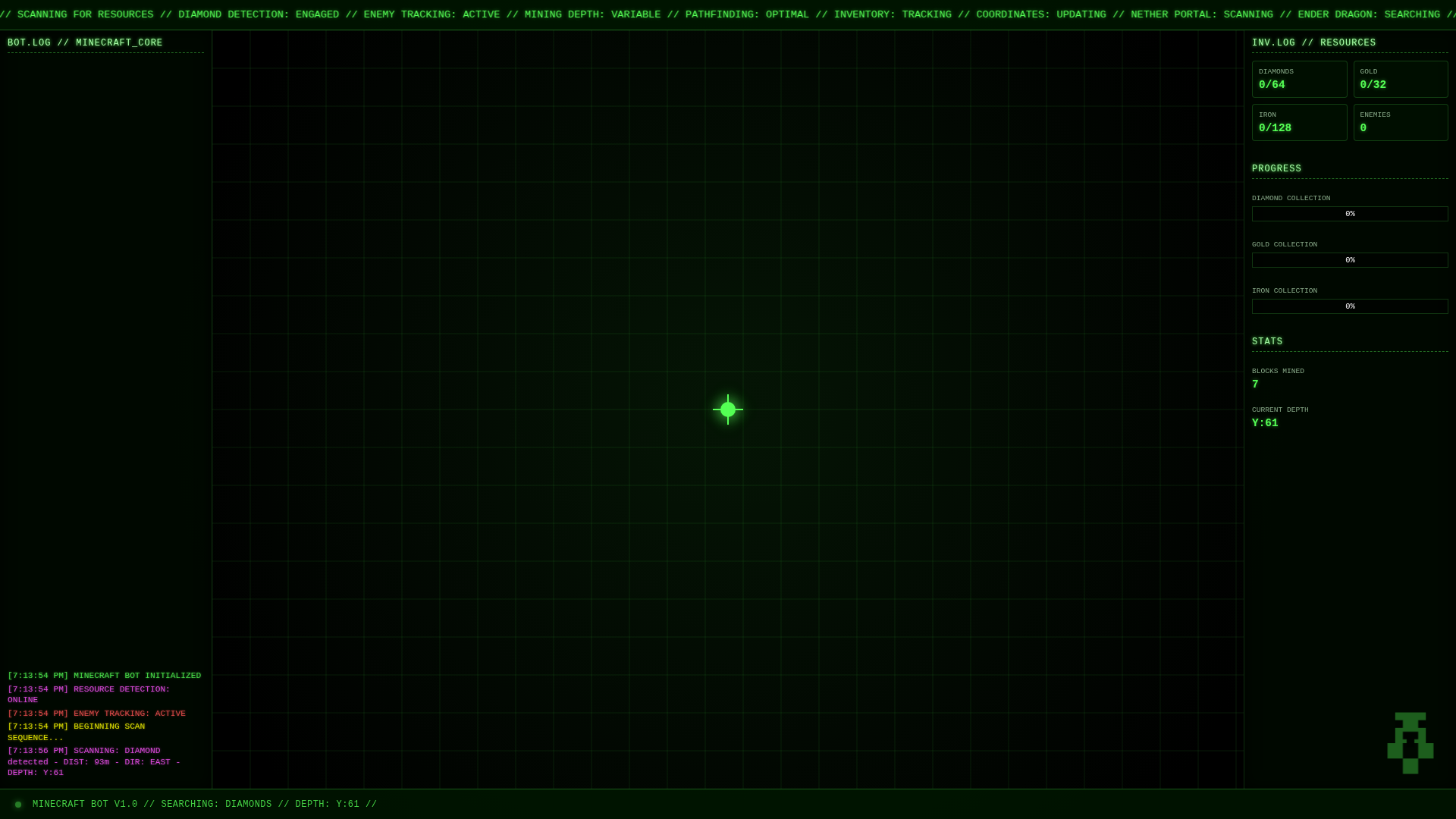
Task: Click the ENEMY TRACKING: ACTIVE log entry
Action: (97, 714)
